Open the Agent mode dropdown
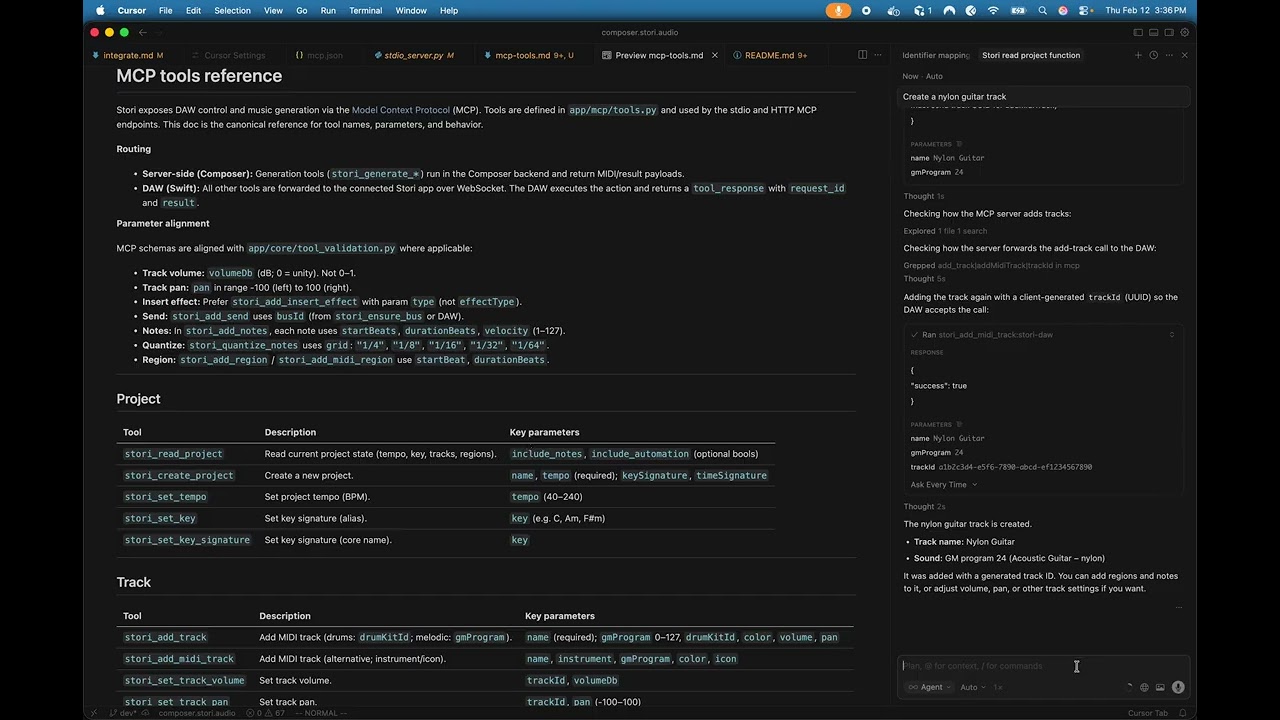The height and width of the screenshot is (720, 1280). coord(929,687)
